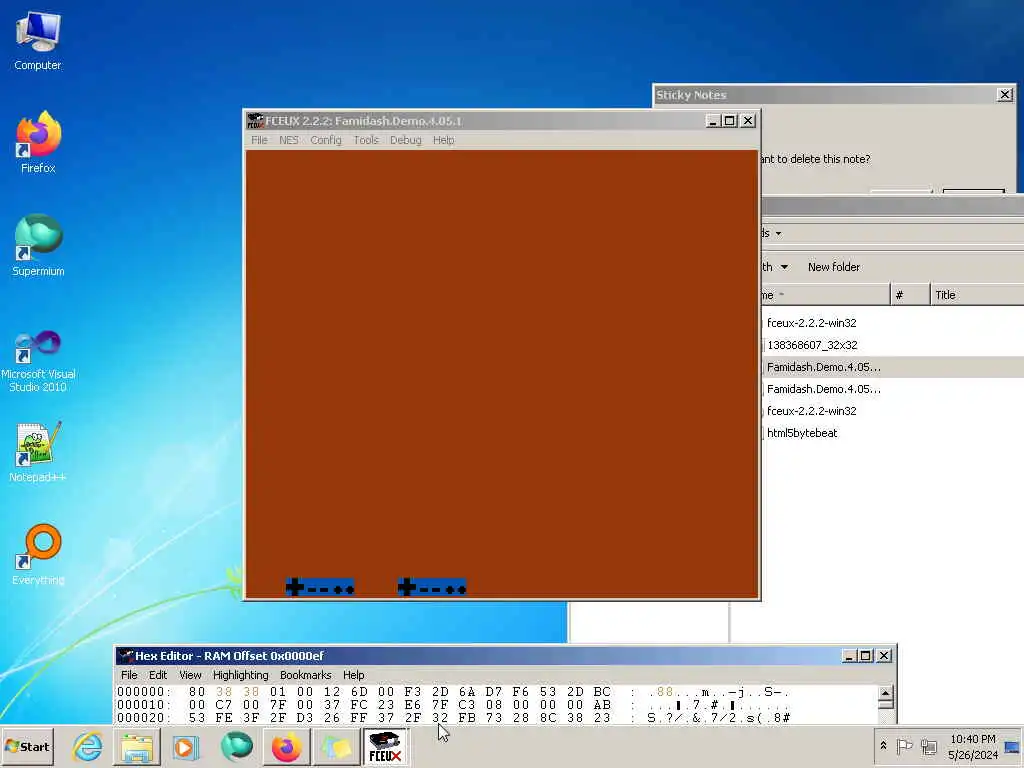Close the Sticky Notes dialog

tap(1005, 95)
